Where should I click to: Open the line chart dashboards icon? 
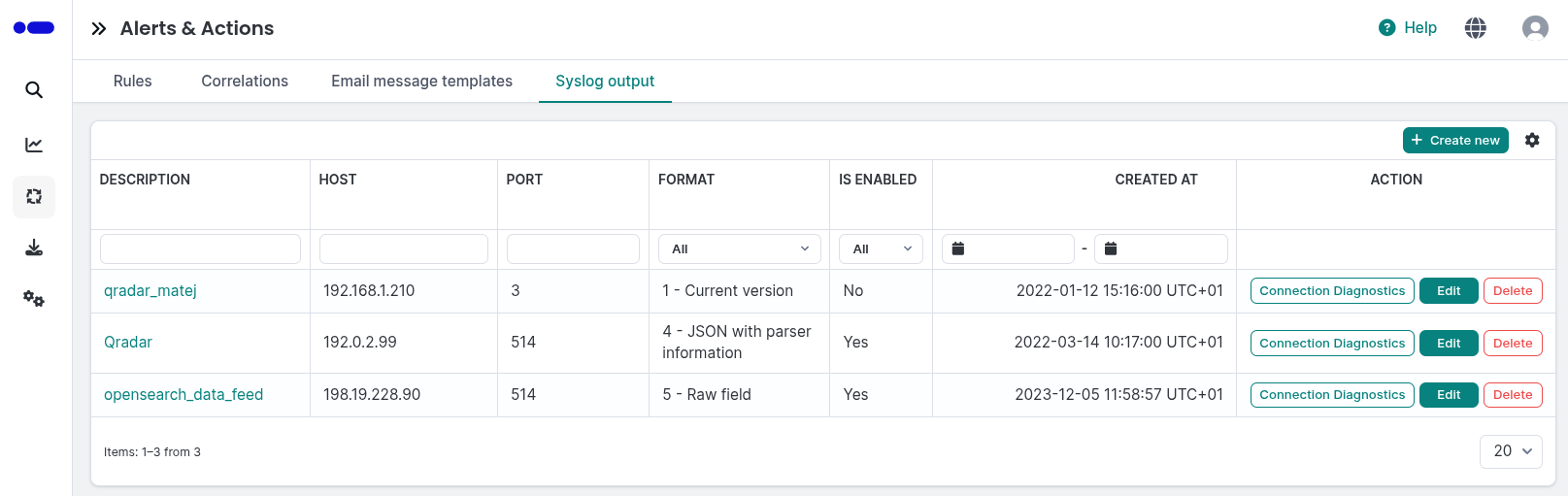[x=34, y=145]
